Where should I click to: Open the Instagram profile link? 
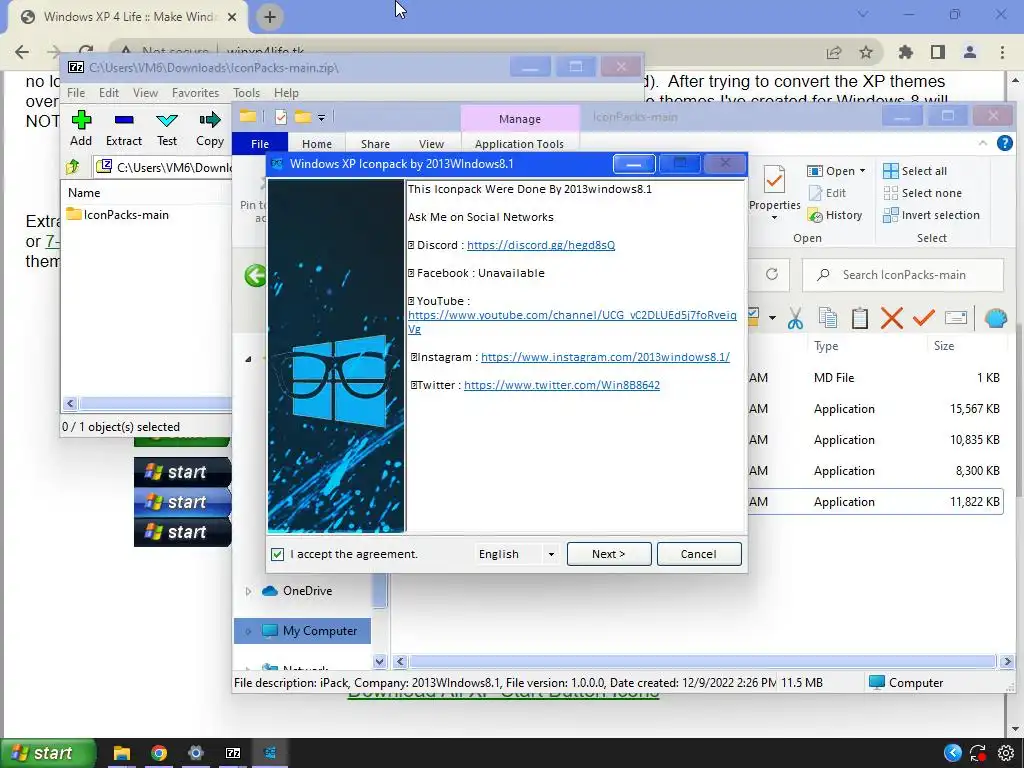coord(605,357)
